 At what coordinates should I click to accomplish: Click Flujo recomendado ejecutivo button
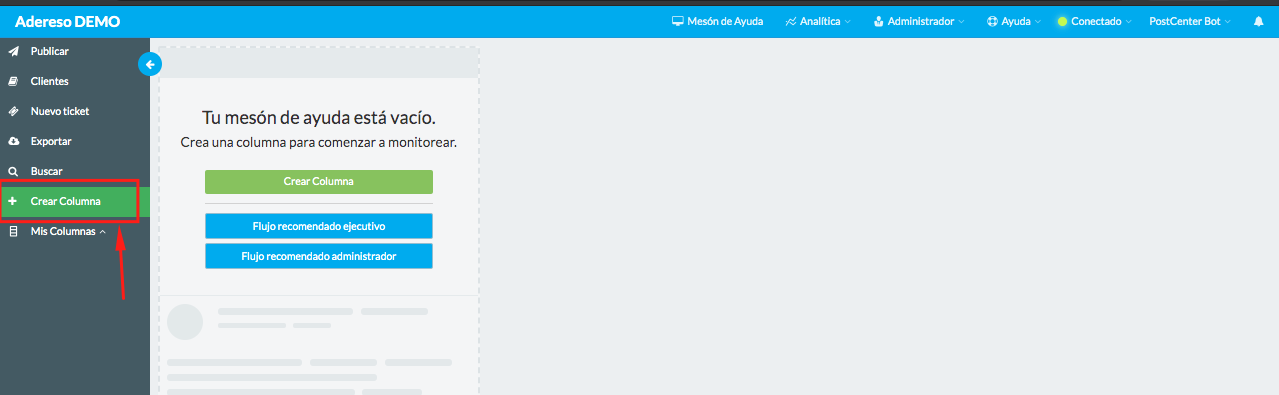coord(319,226)
